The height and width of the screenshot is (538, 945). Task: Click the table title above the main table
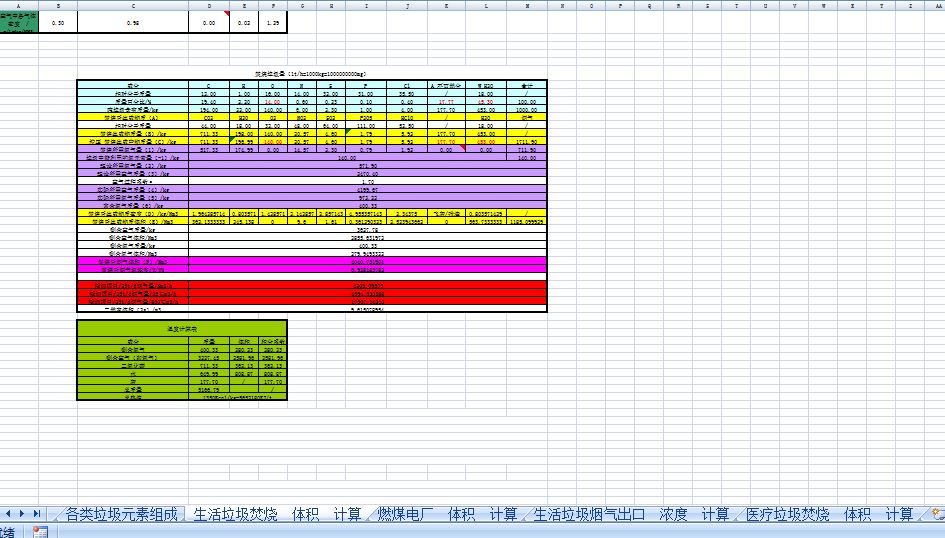click(x=310, y=74)
